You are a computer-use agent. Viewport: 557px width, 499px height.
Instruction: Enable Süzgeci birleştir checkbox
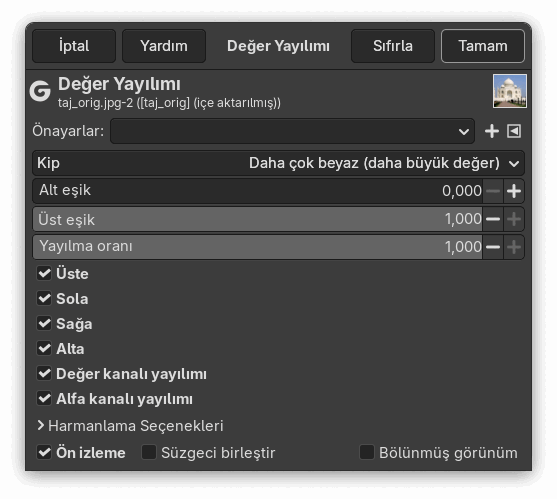[x=149, y=452]
